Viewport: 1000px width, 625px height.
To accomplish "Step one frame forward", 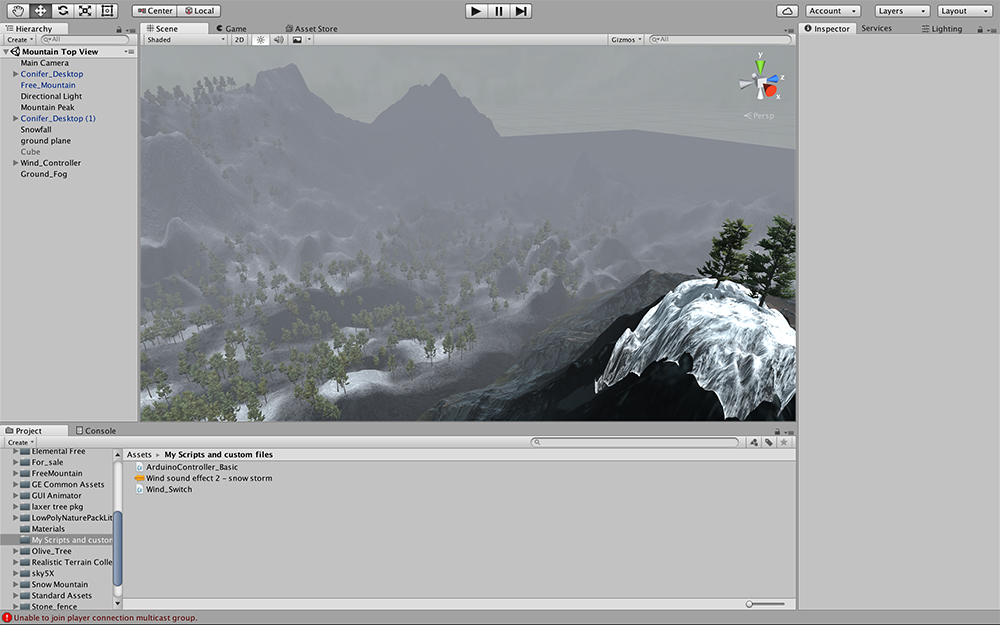I will click(521, 11).
